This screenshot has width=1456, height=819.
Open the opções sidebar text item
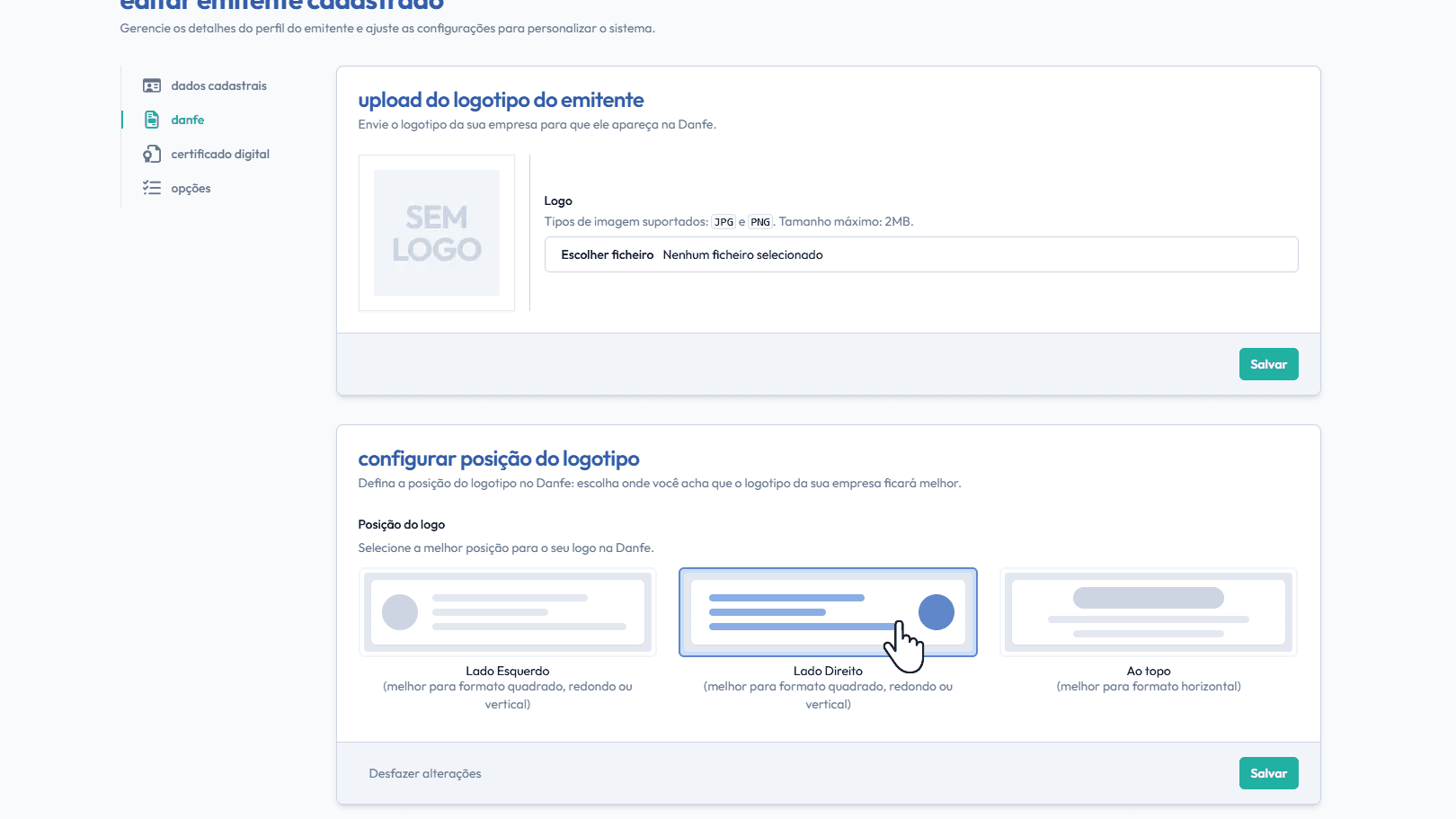[191, 189]
